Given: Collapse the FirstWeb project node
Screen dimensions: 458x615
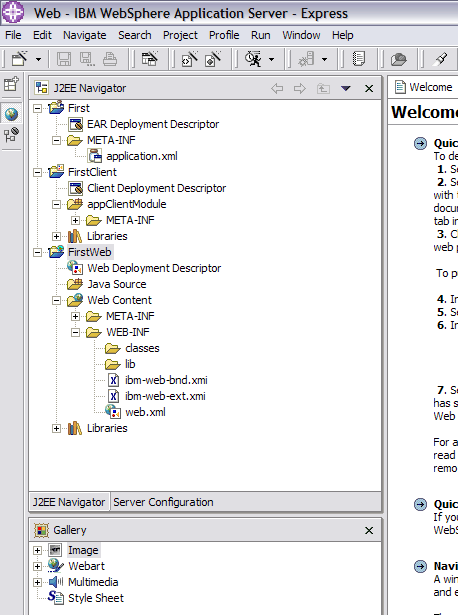Looking at the screenshot, I should click(37, 252).
